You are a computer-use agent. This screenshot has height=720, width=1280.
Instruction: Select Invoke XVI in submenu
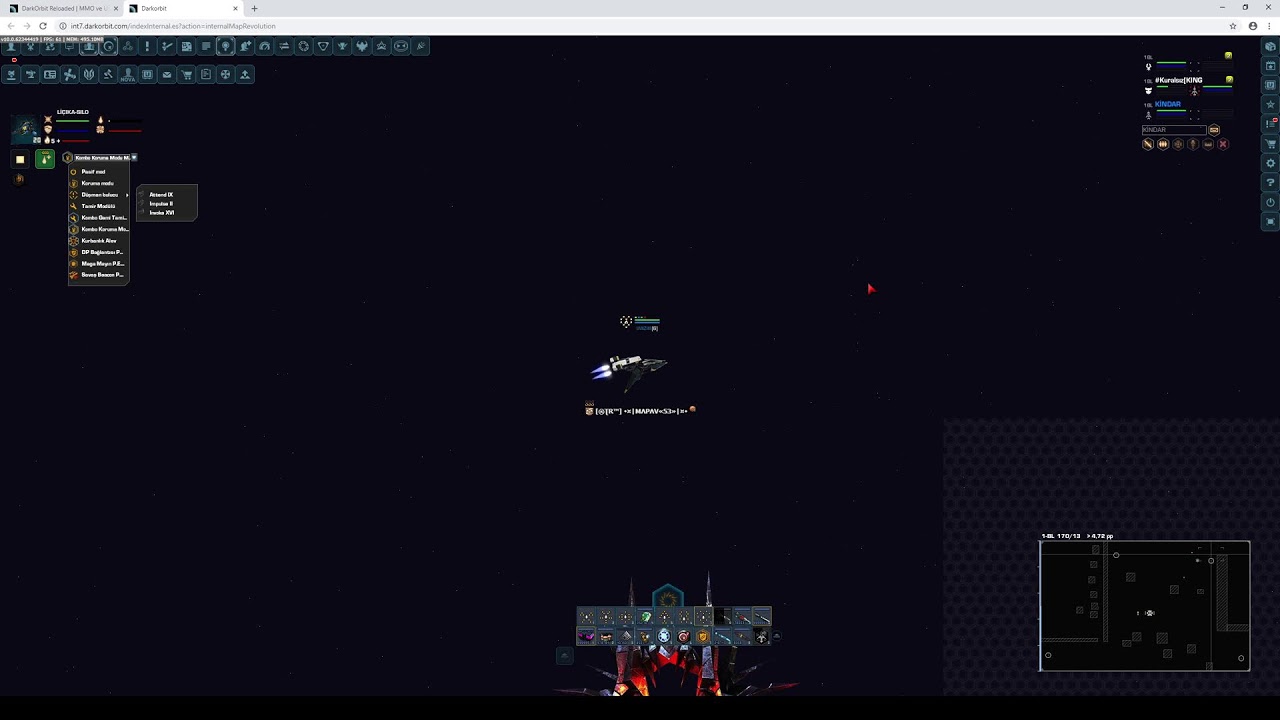pyautogui.click(x=161, y=213)
